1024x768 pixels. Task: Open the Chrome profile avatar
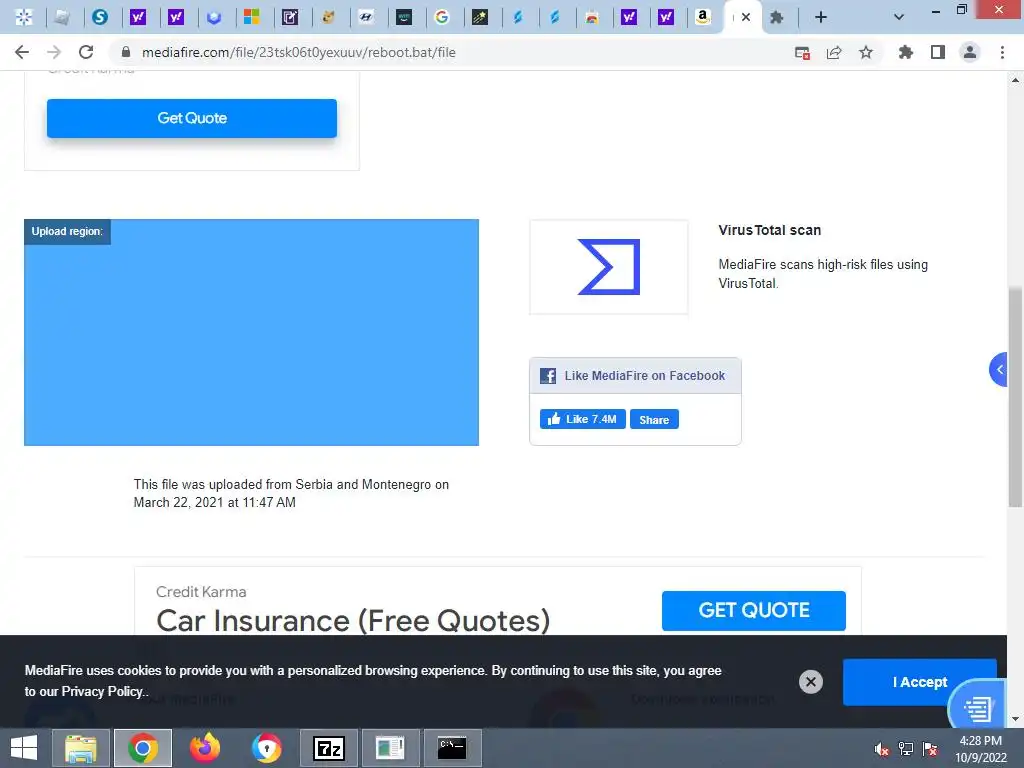[x=970, y=52]
